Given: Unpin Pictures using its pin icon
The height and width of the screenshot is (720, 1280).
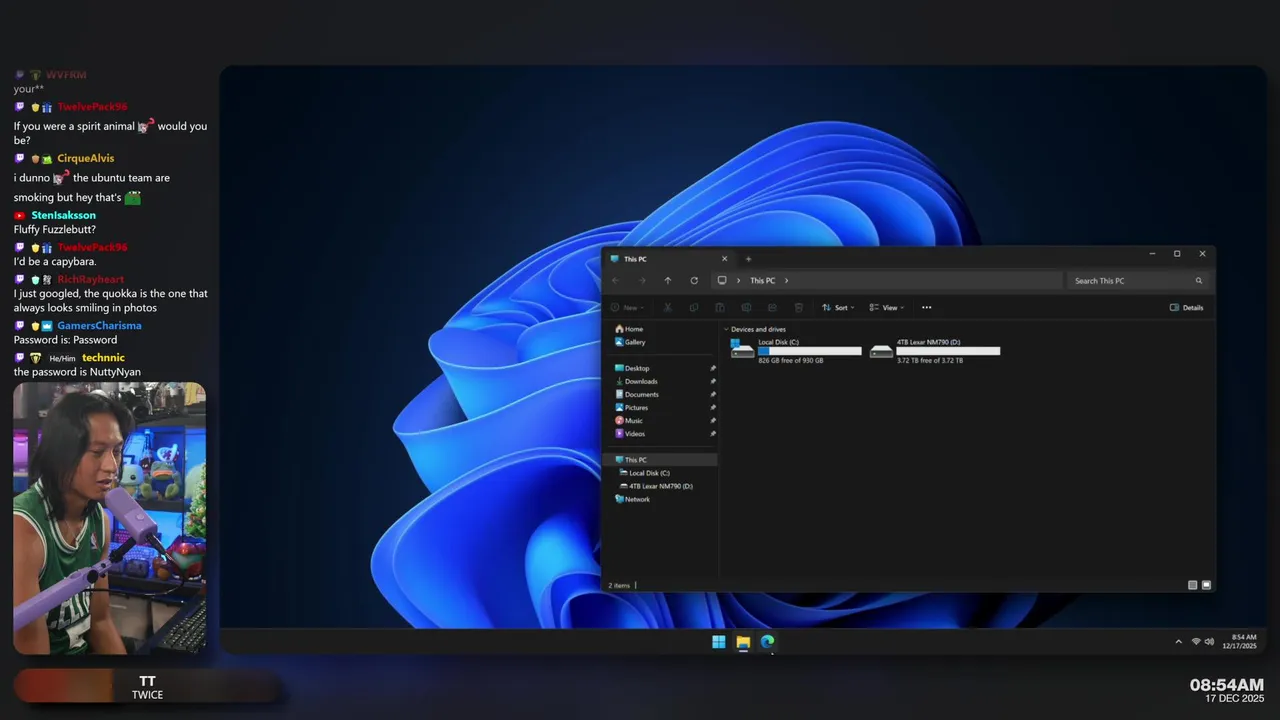Looking at the screenshot, I should [713, 407].
